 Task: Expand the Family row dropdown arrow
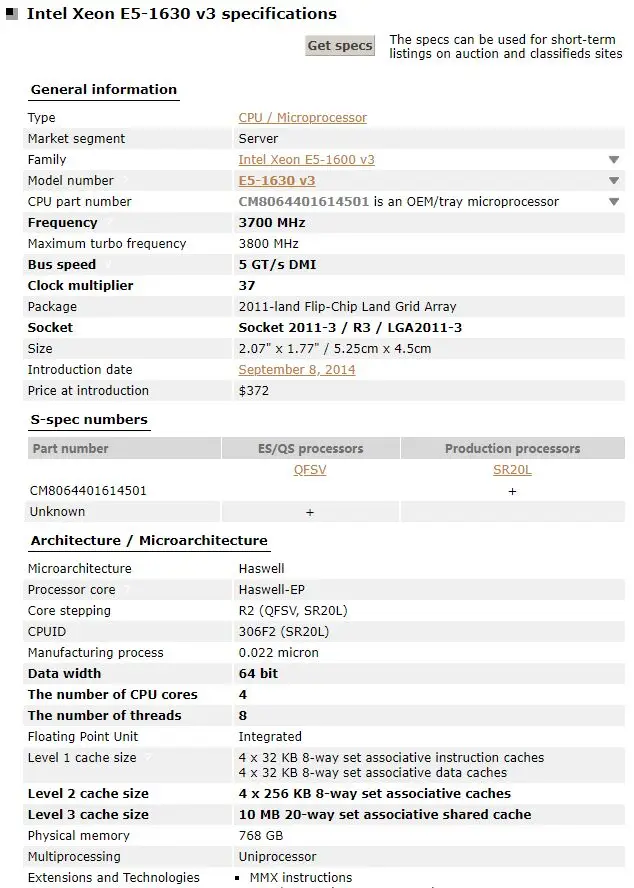(614, 160)
